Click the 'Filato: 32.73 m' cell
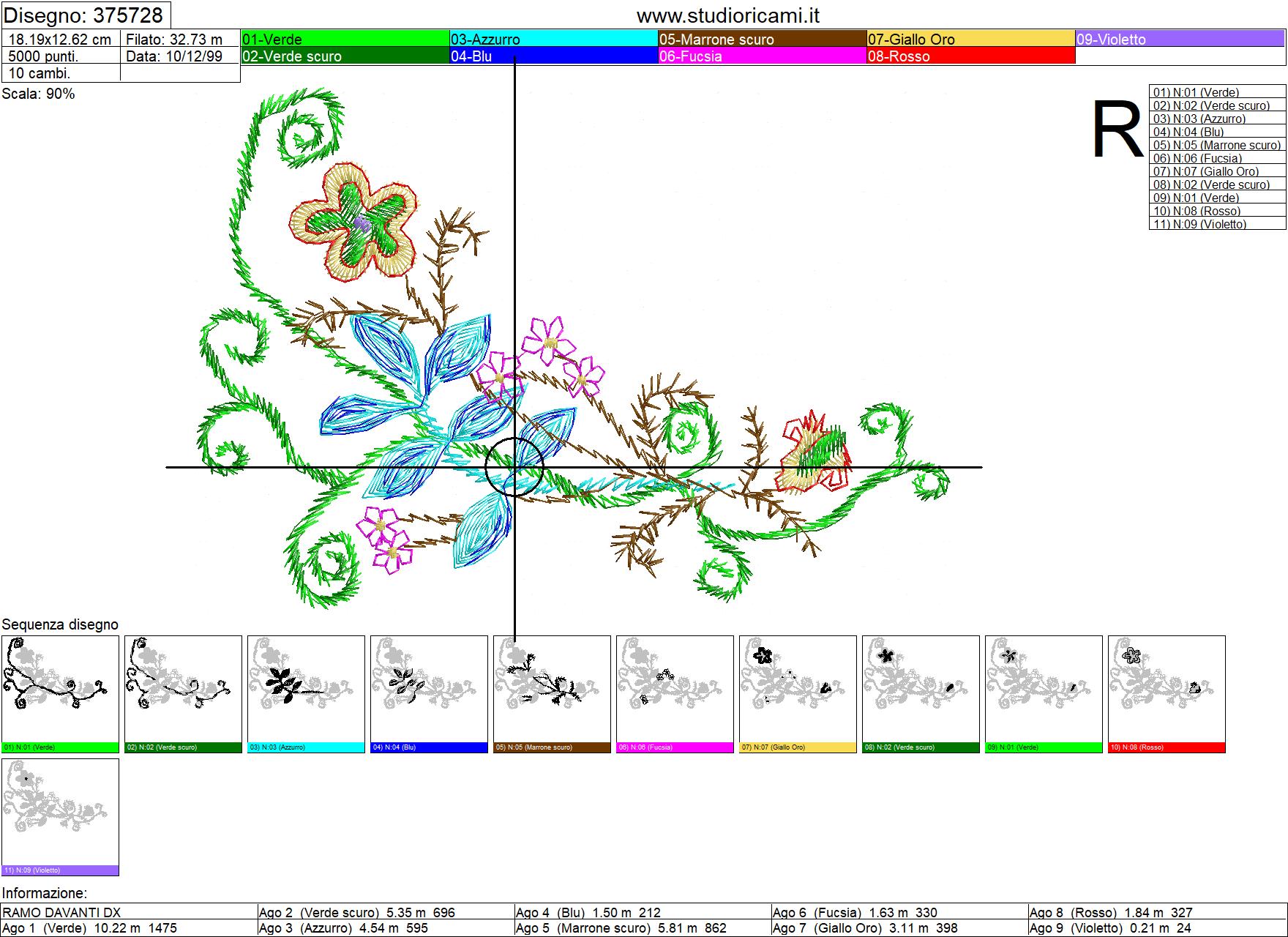The height and width of the screenshot is (937, 1288). tap(180, 40)
